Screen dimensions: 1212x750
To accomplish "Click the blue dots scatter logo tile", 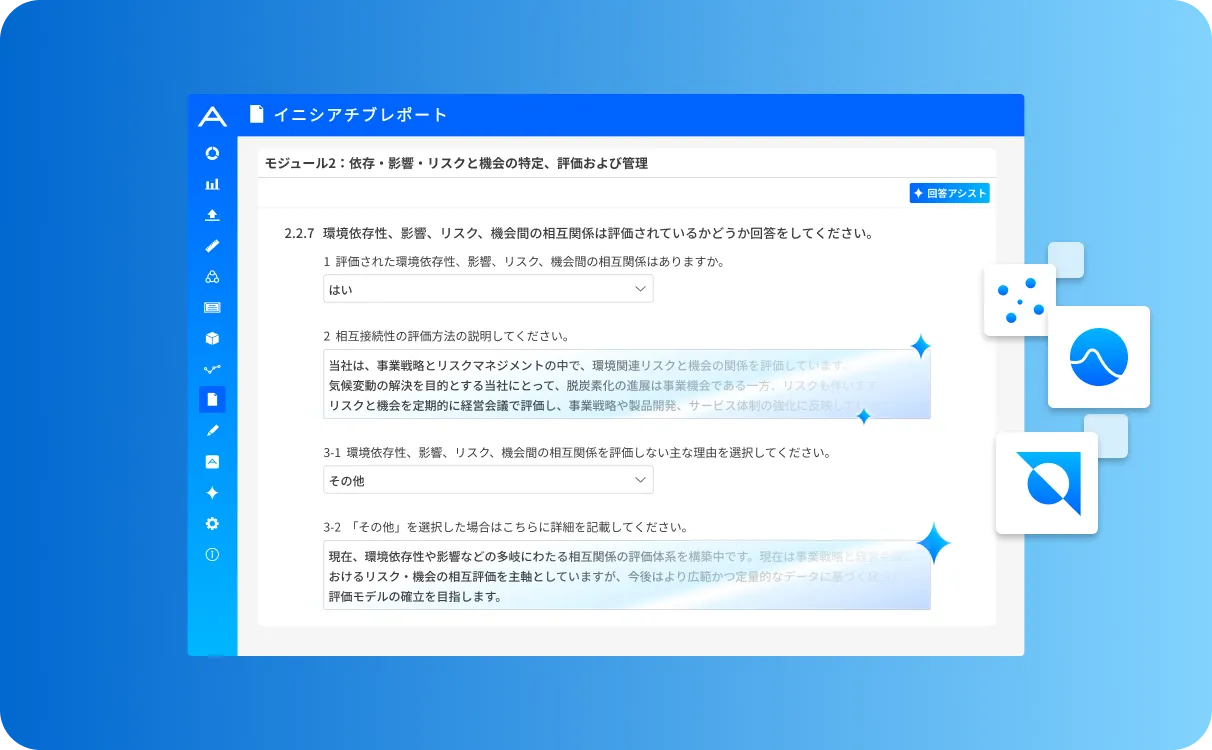I will pos(1019,300).
